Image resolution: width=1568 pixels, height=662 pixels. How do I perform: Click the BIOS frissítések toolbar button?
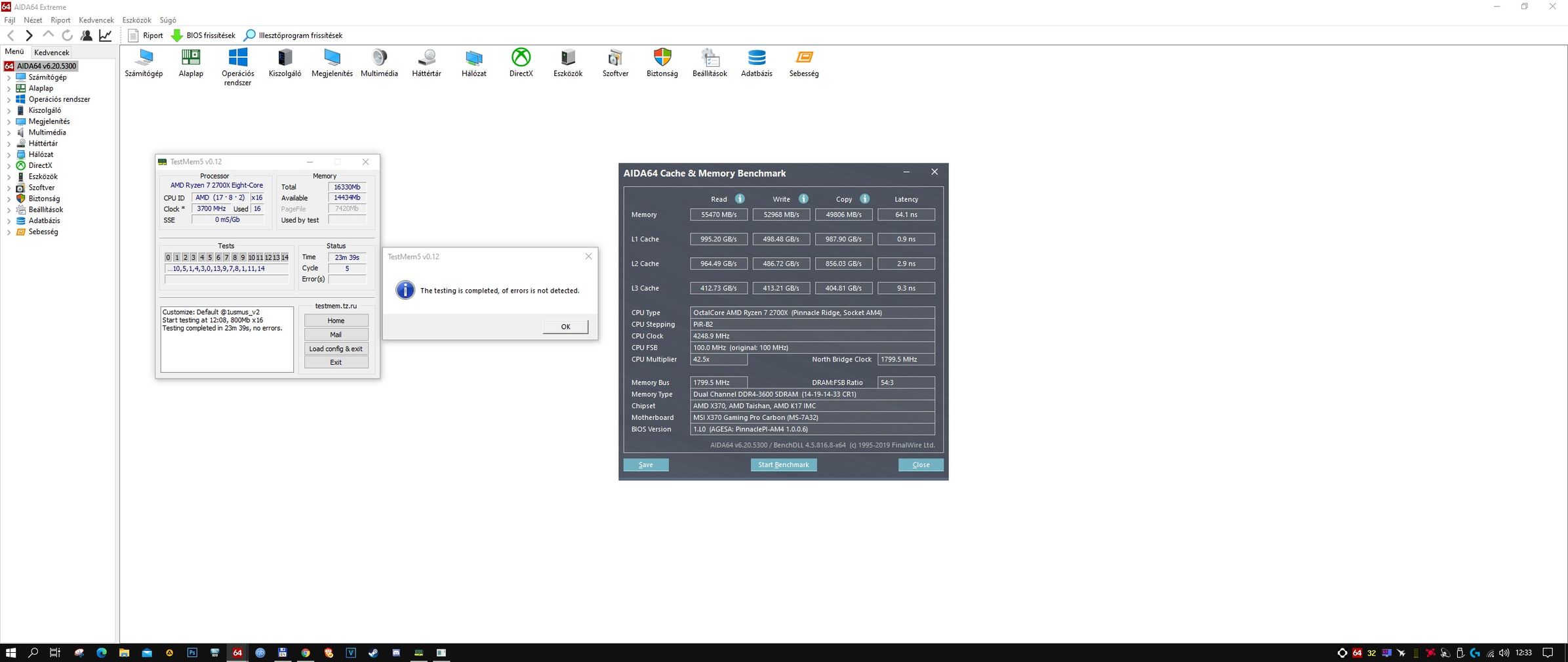(203, 35)
